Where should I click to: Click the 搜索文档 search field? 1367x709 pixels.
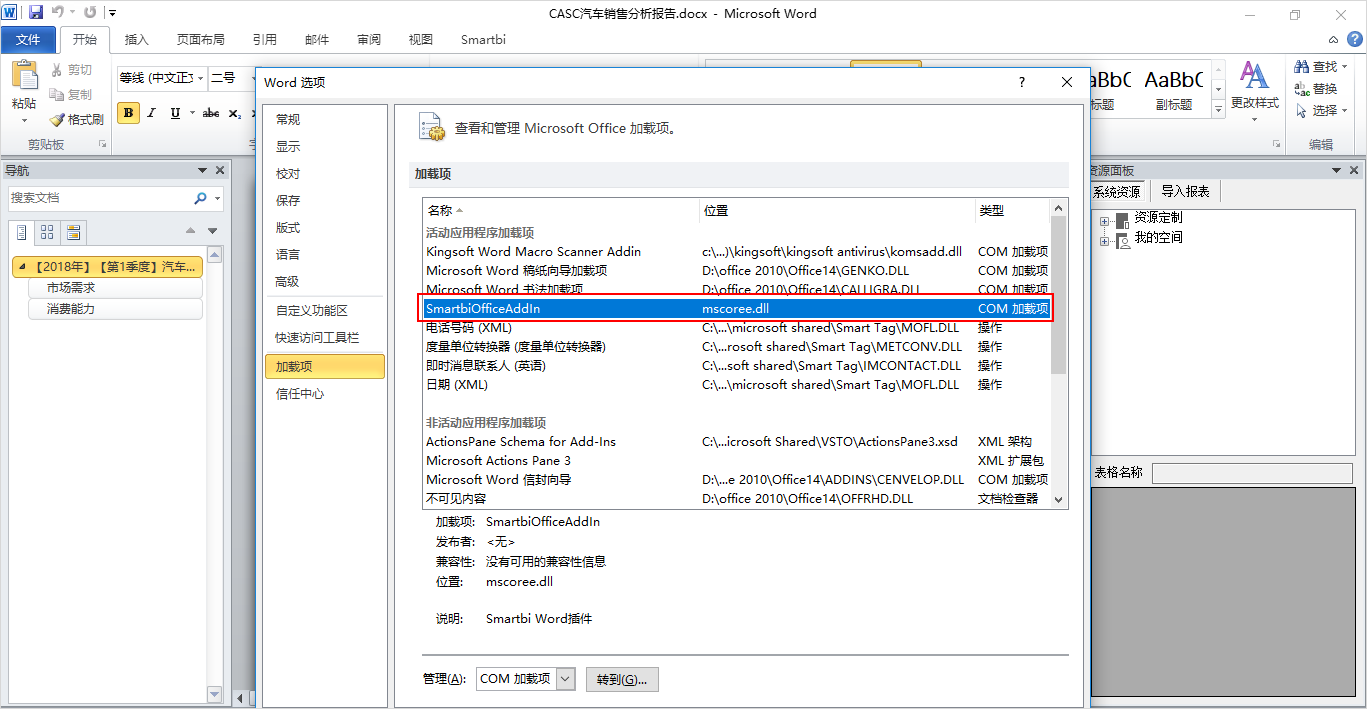pos(101,198)
